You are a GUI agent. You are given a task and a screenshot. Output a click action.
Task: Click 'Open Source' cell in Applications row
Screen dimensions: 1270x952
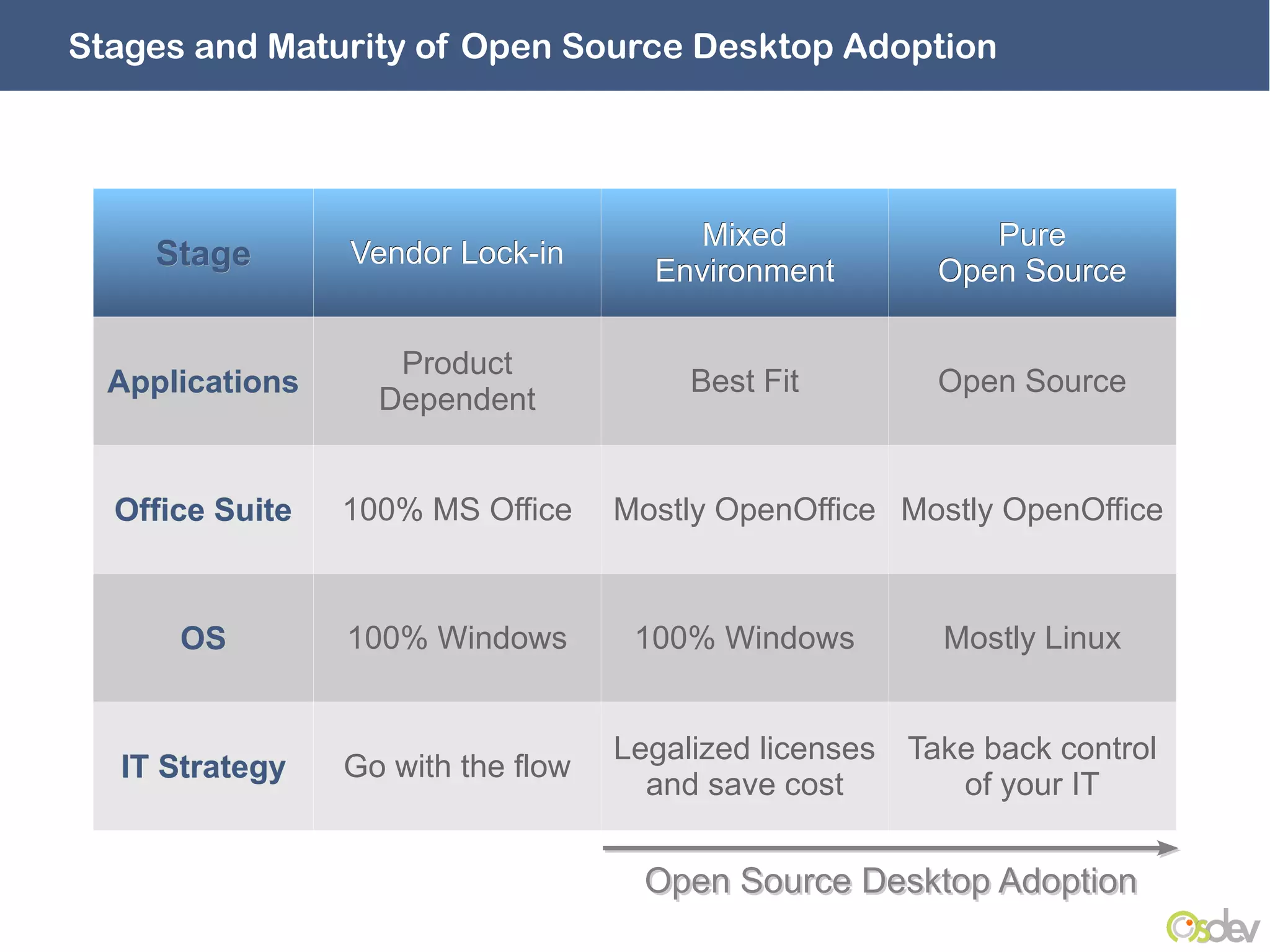(x=1032, y=381)
